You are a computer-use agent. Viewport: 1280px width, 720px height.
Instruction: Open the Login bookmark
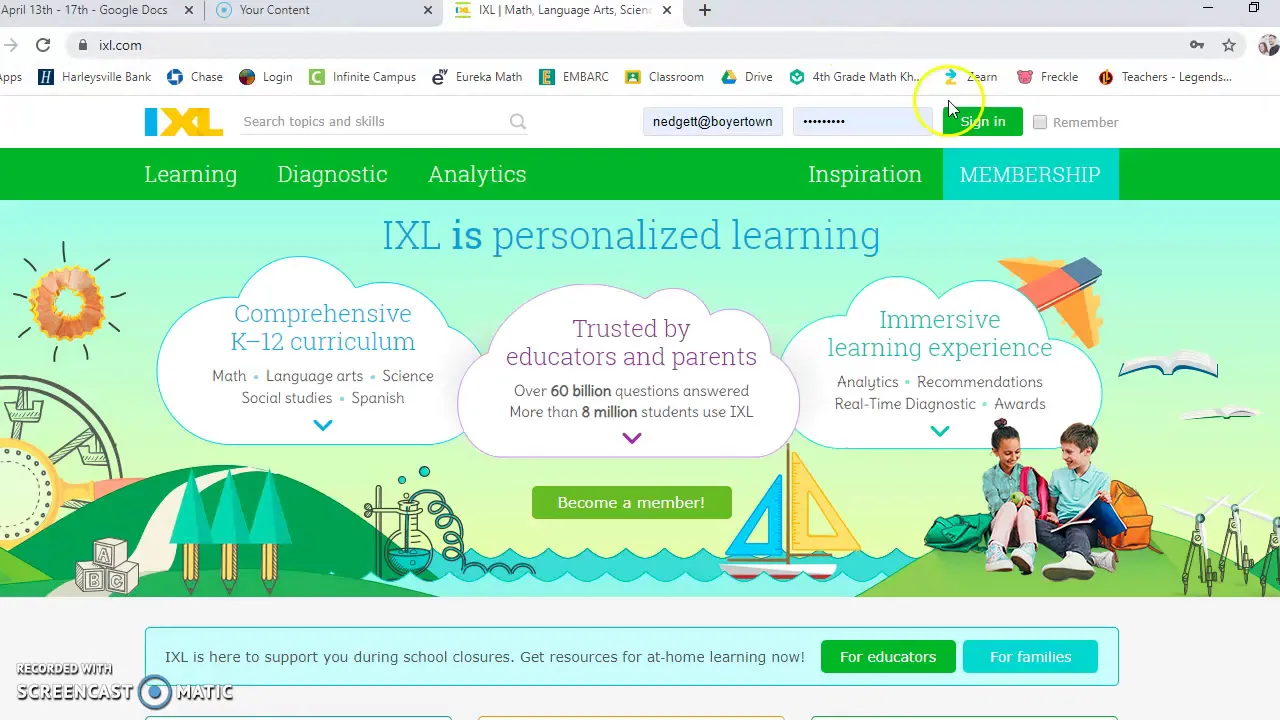[266, 77]
